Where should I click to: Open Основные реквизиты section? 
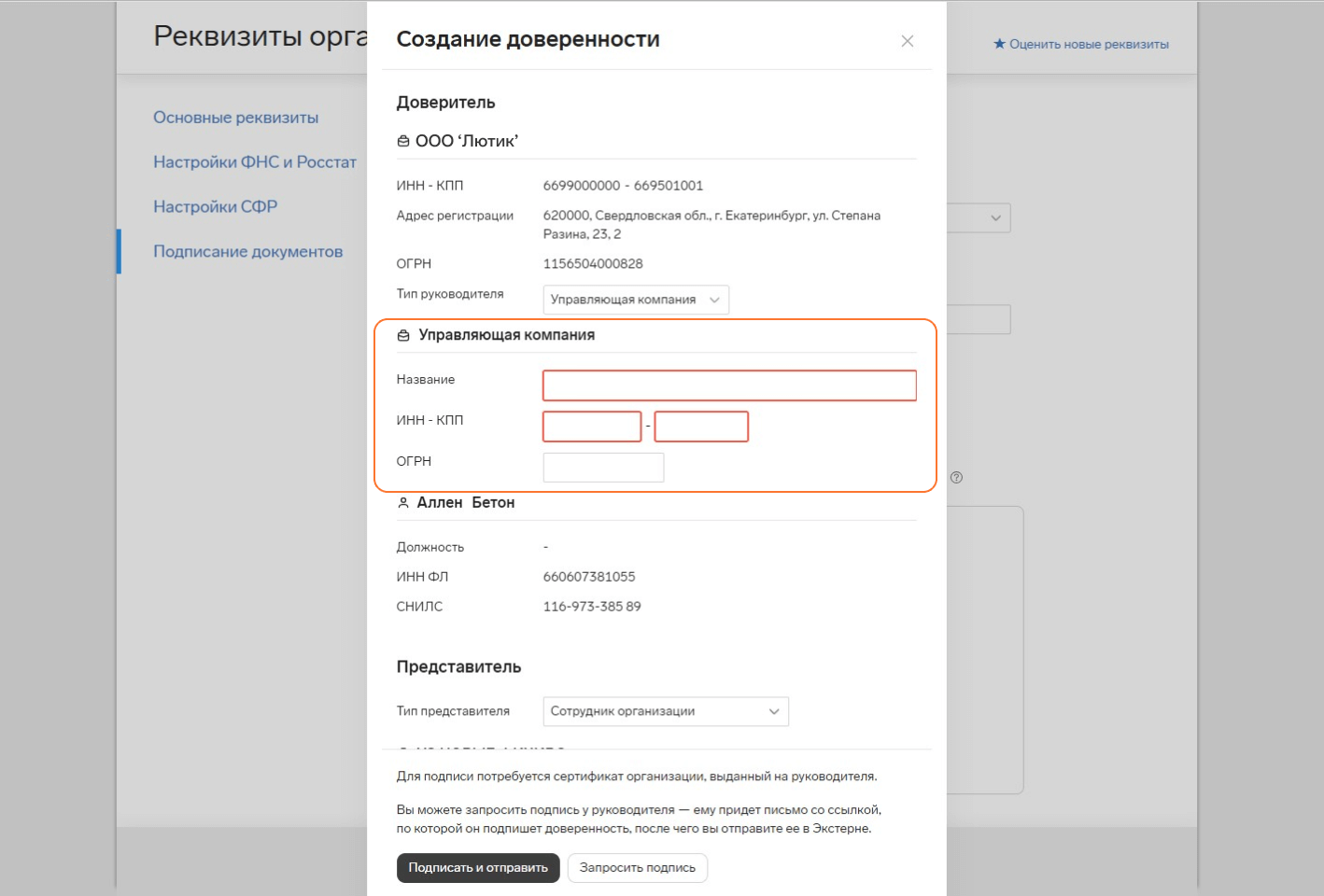235,118
